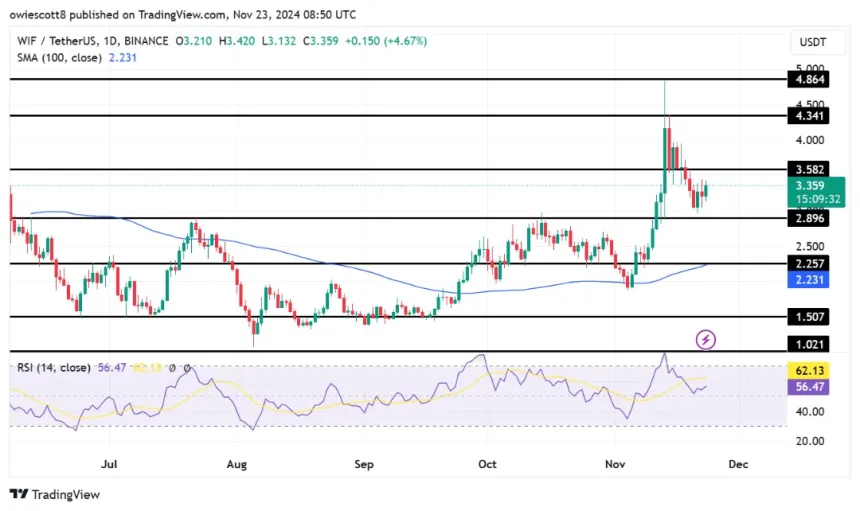Click the purple lightning bolt event icon
Viewport: 860px width, 511px height.
click(705, 340)
